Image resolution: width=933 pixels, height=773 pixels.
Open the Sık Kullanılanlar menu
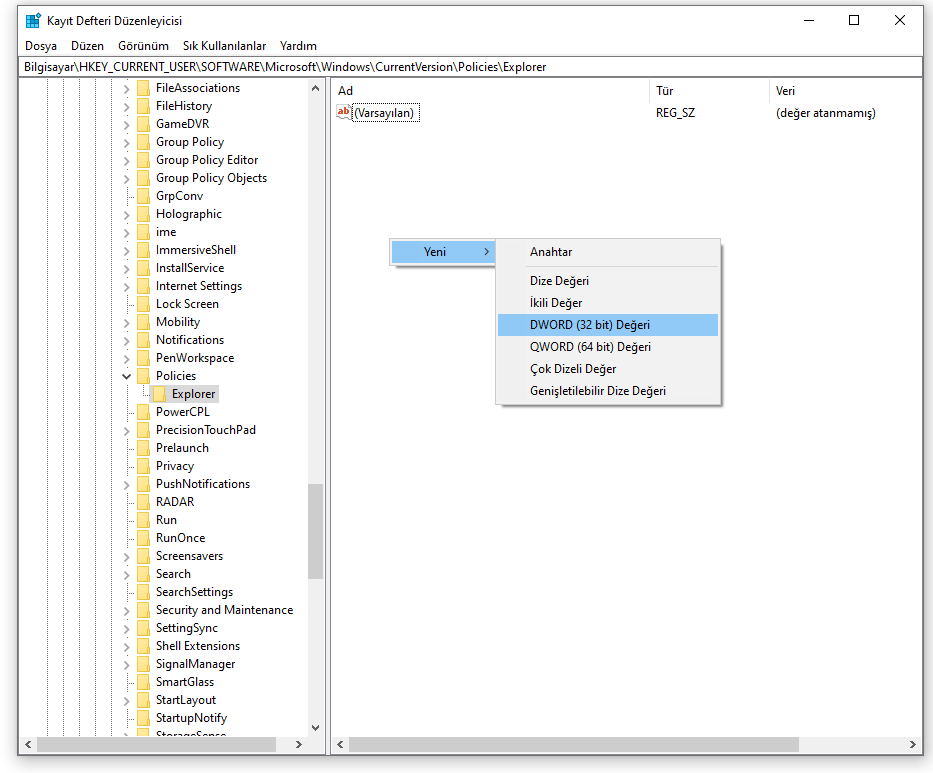pos(224,46)
